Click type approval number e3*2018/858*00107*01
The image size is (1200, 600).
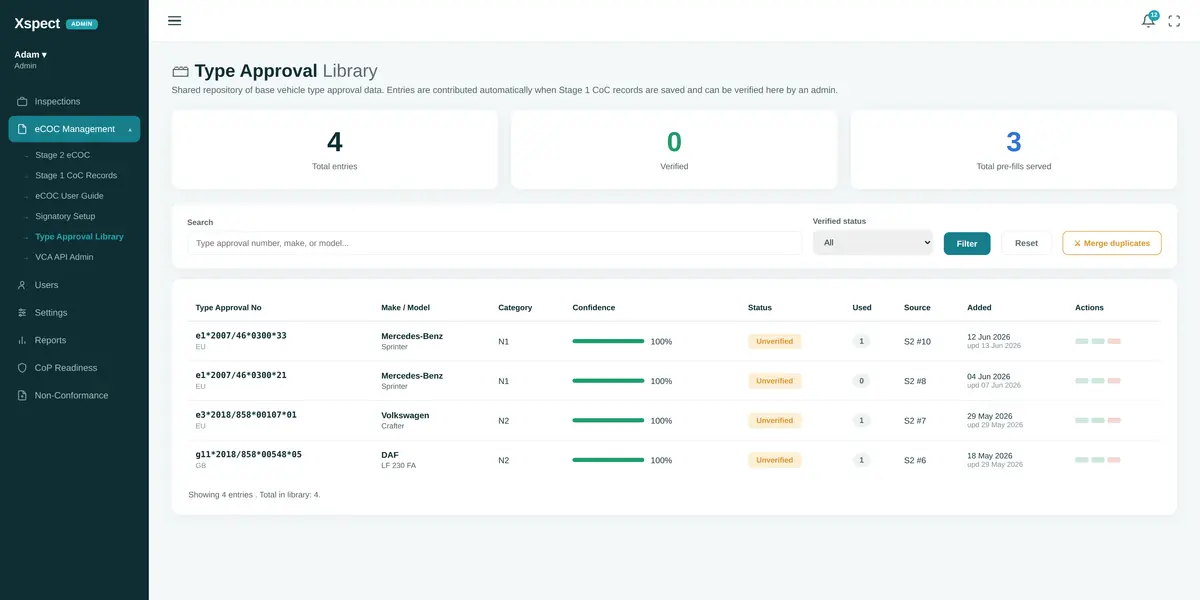[x=246, y=415]
